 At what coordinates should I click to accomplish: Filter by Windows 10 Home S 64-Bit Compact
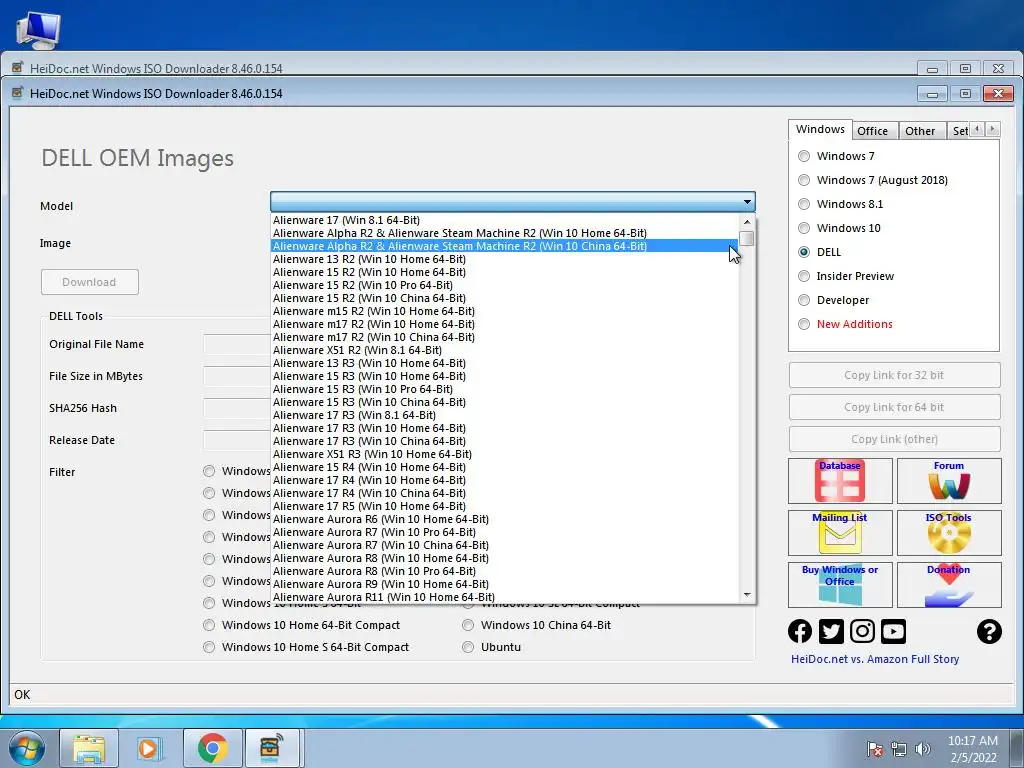pos(209,647)
